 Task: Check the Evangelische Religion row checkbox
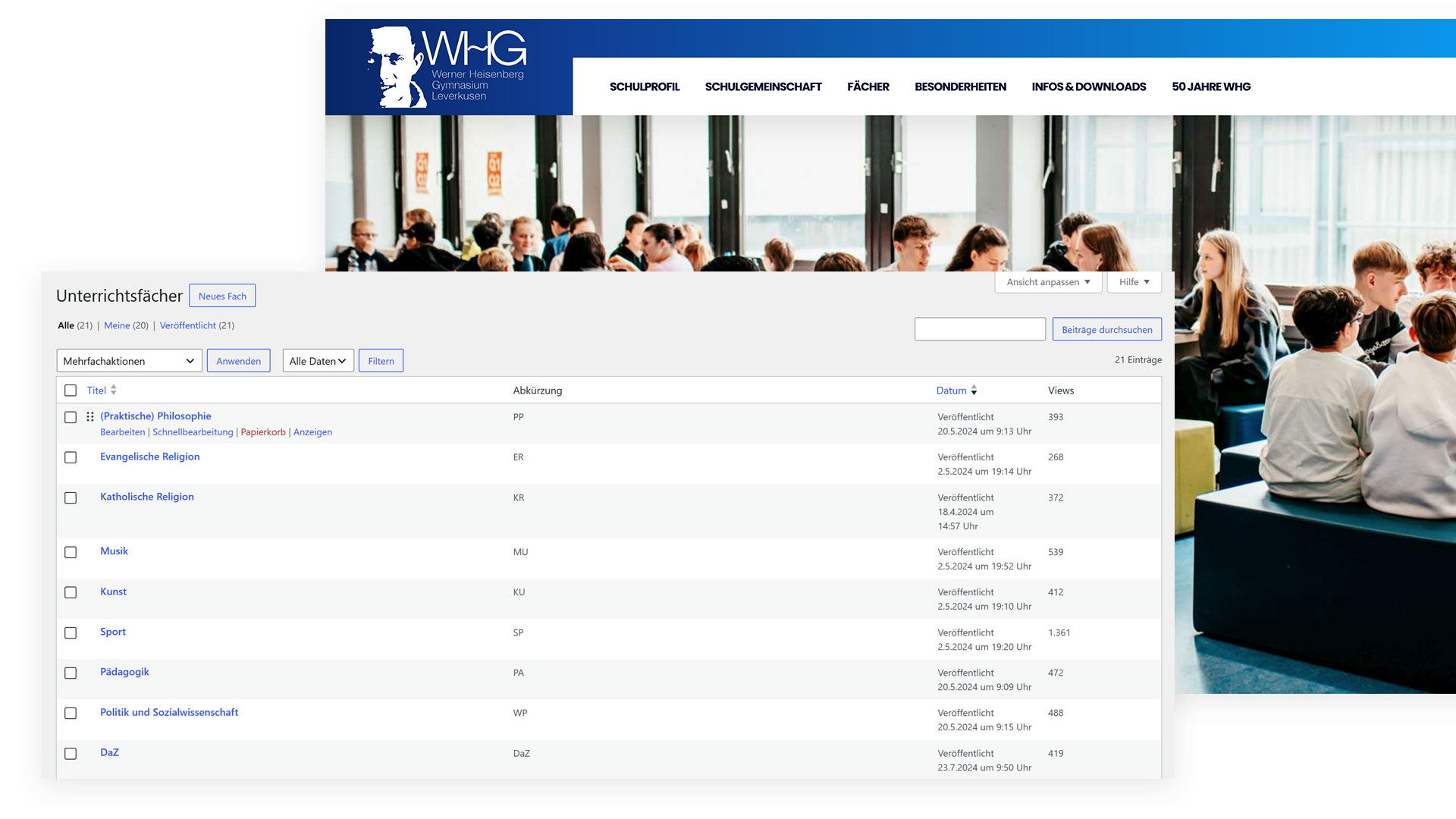click(x=71, y=457)
